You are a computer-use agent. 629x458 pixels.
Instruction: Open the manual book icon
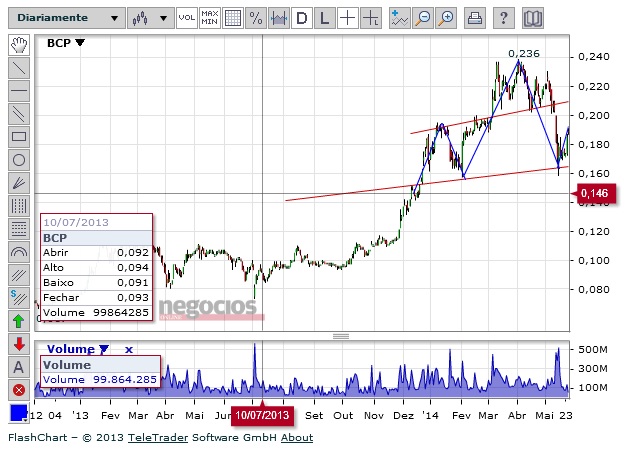(533, 18)
